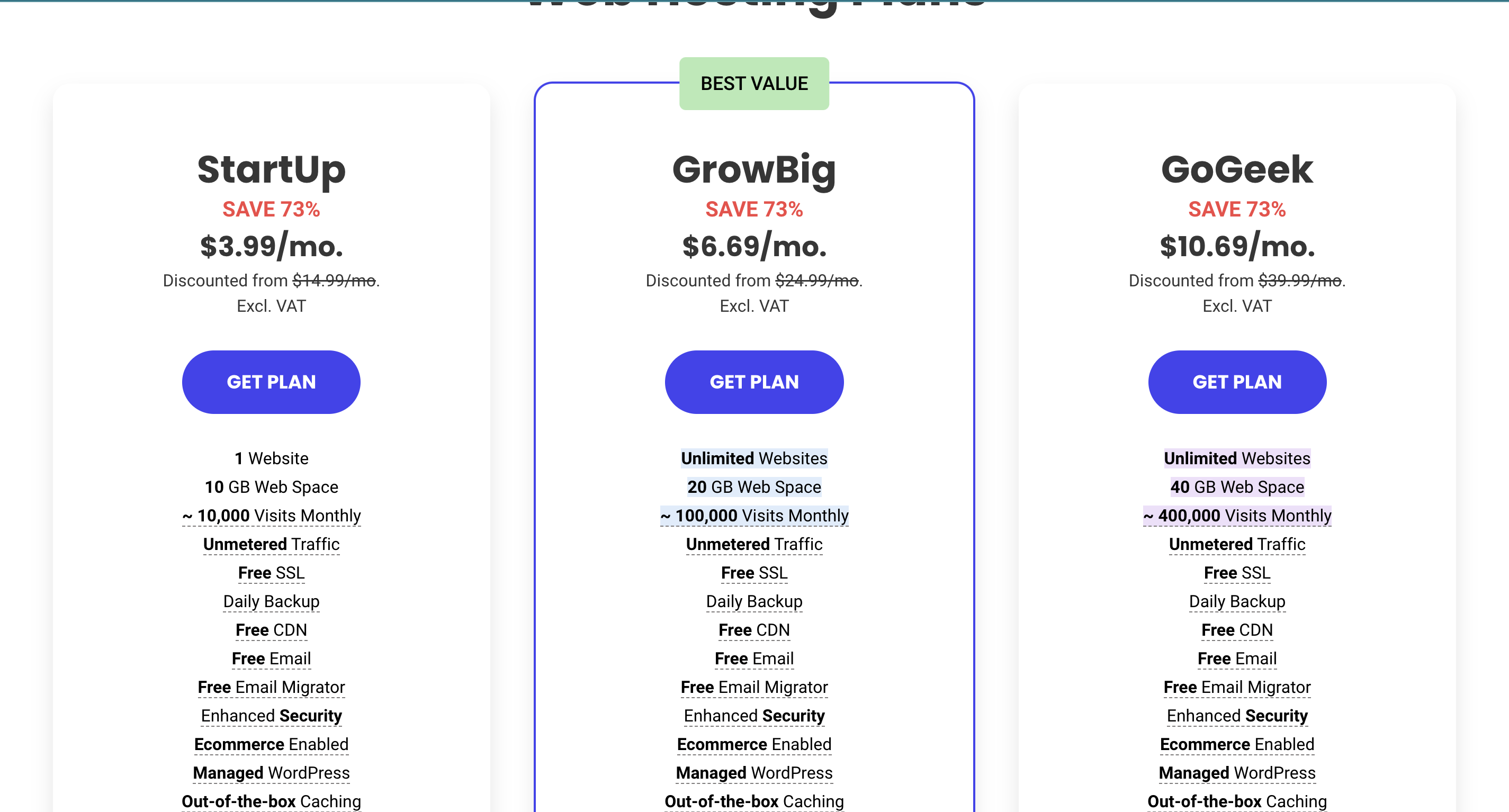Screen dimensions: 1509x812
Task: Click Unmetered Traffic under StartUp
Action: [271, 544]
